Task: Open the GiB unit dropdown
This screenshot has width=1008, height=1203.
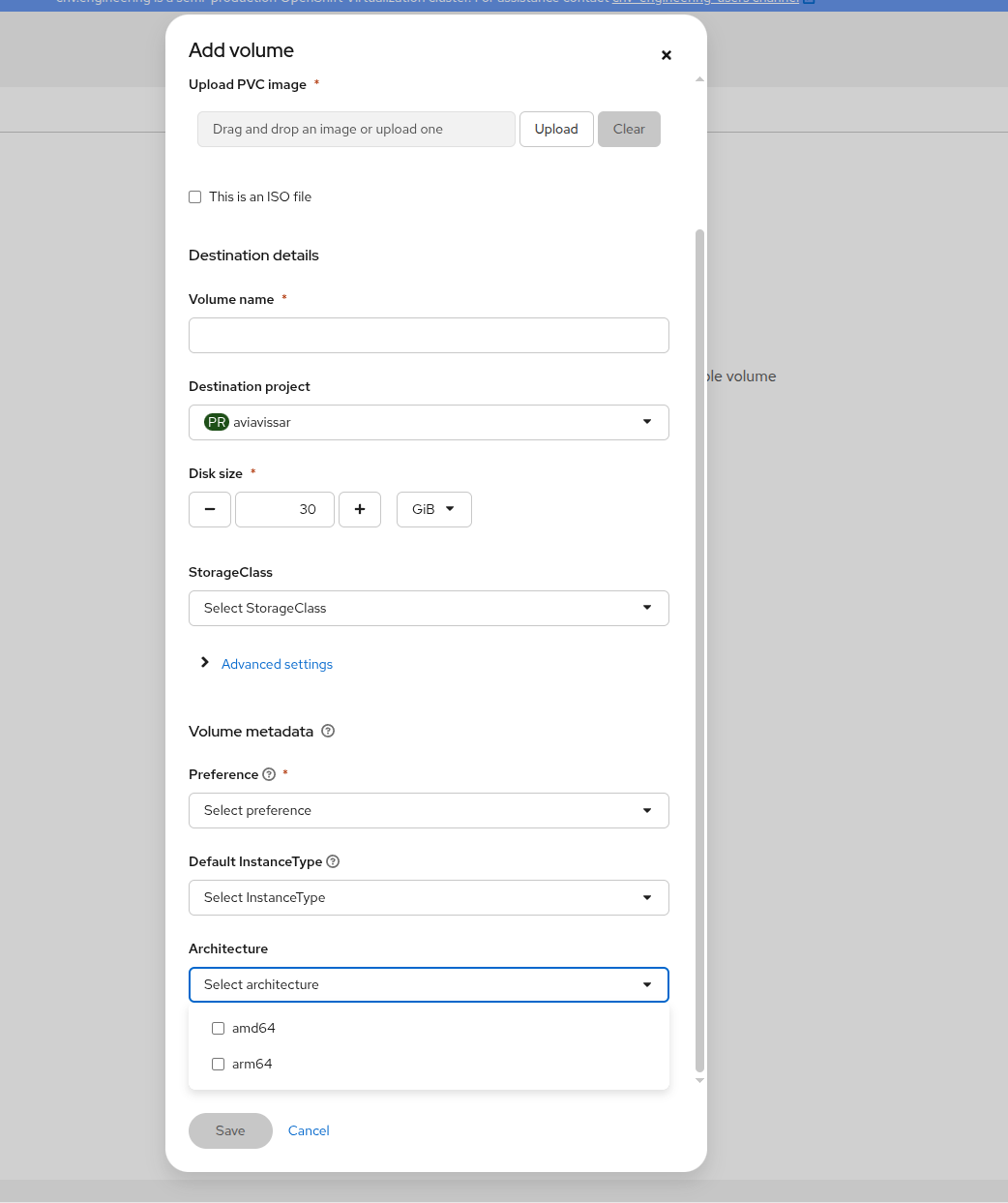Action: (x=433, y=509)
